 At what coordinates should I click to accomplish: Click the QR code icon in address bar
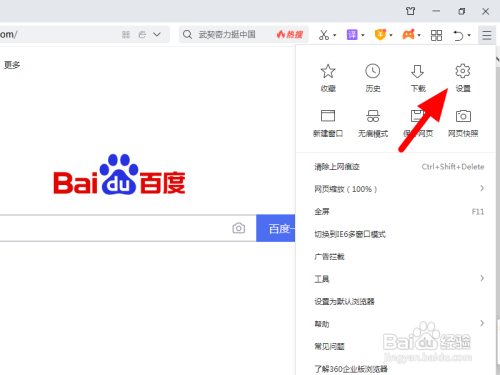pyautogui.click(x=126, y=35)
